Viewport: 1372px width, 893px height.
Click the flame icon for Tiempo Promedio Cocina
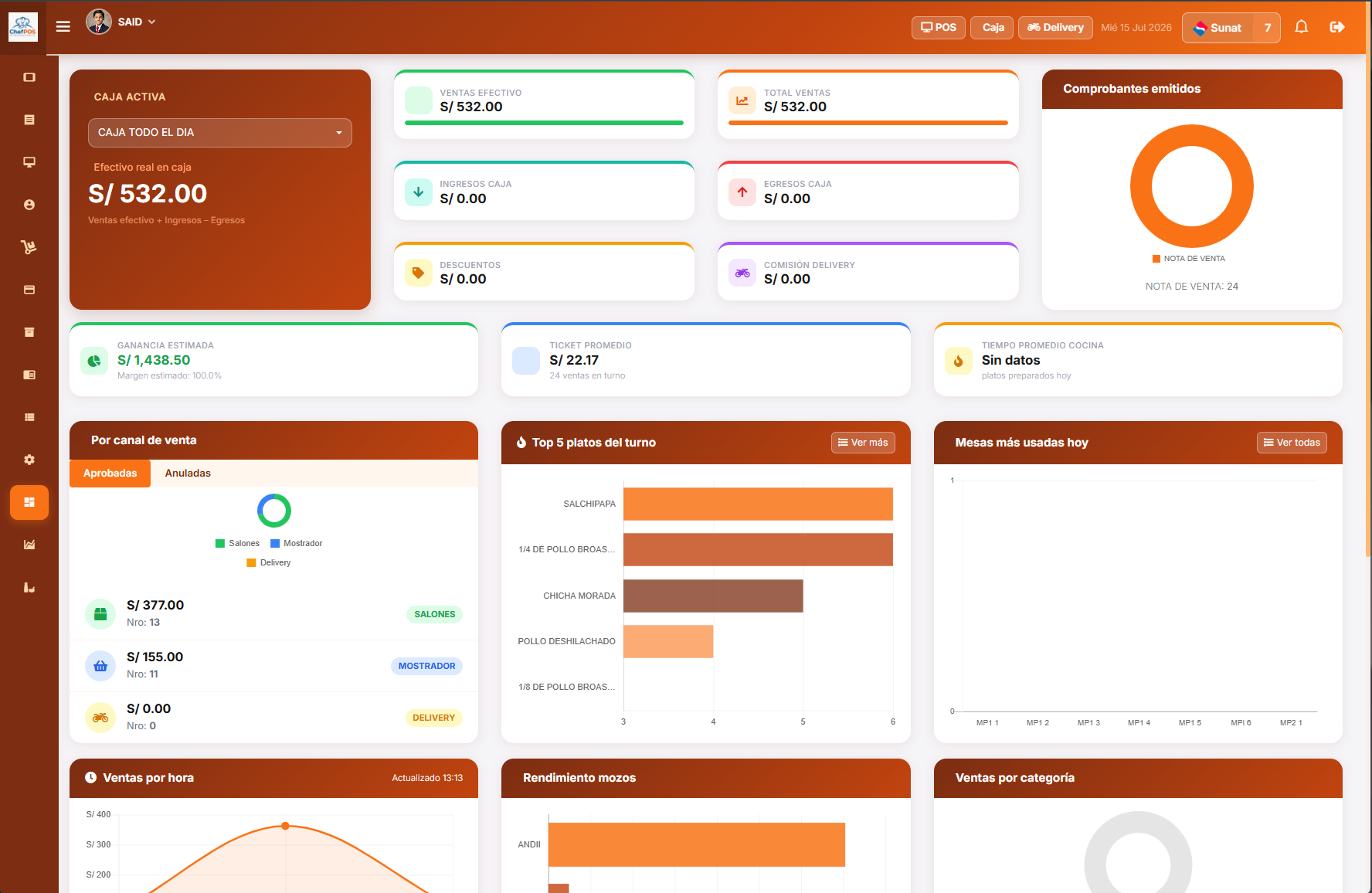[x=959, y=361]
